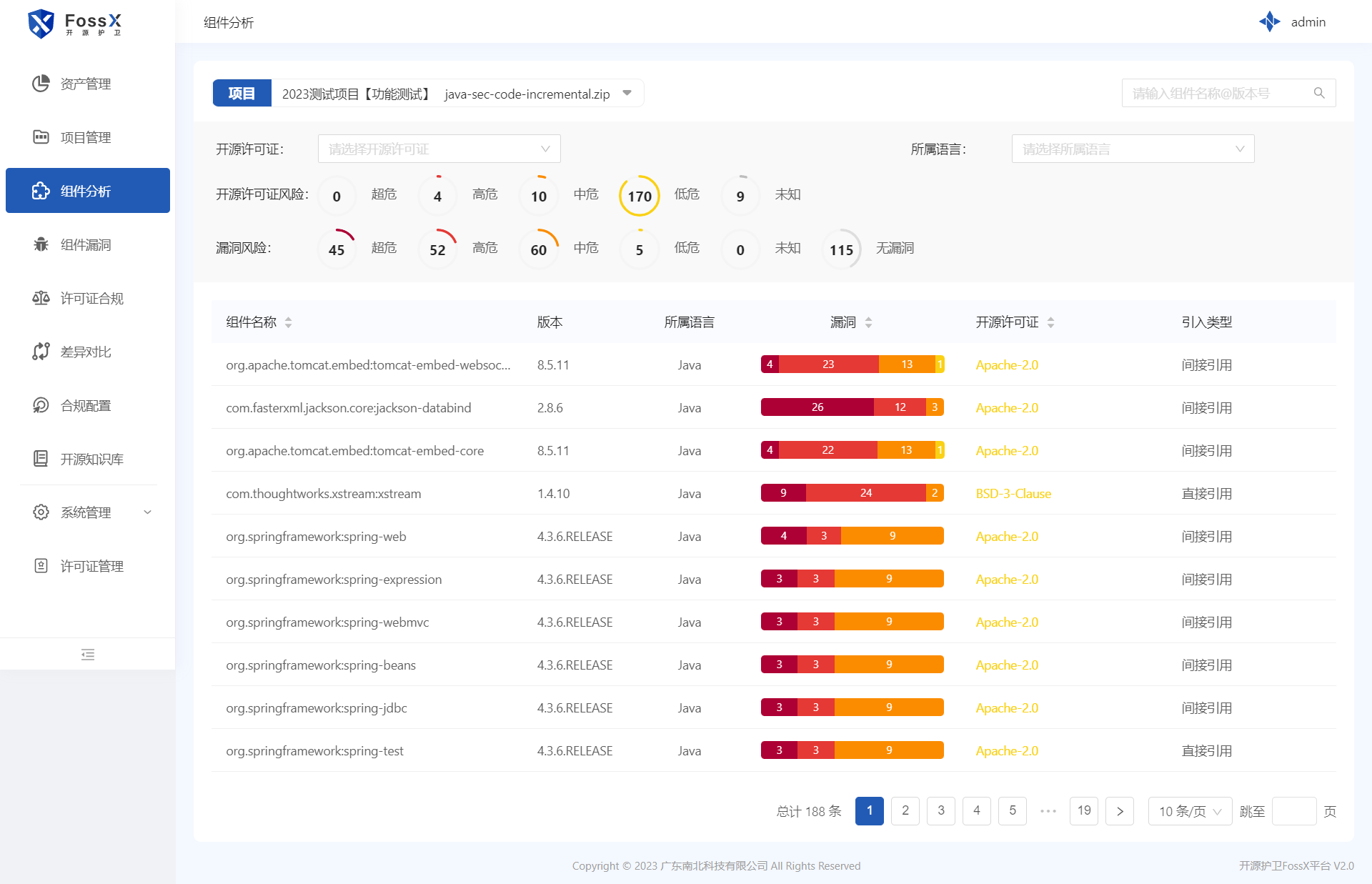
Task: Click vulnerability bar for xstream row
Action: [x=852, y=493]
